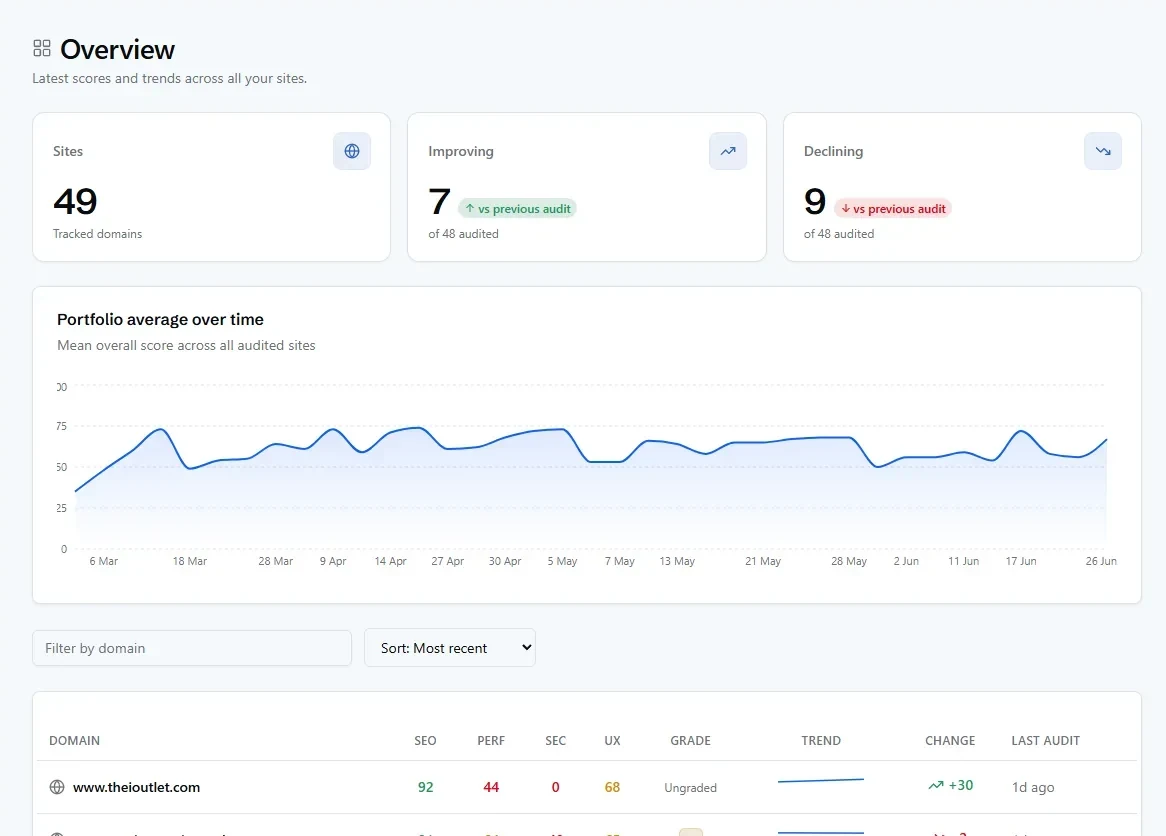The height and width of the screenshot is (836, 1166).
Task: Click the SEC column header
Action: 555,741
